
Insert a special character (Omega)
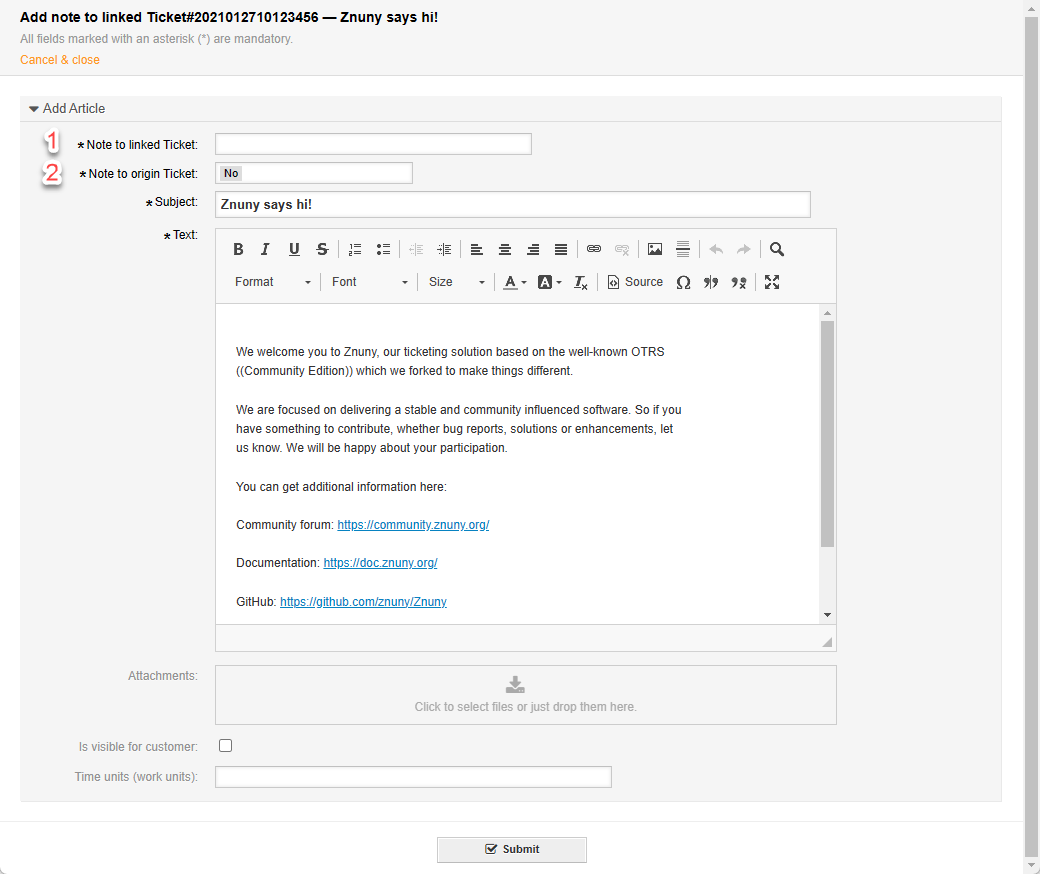pos(683,282)
